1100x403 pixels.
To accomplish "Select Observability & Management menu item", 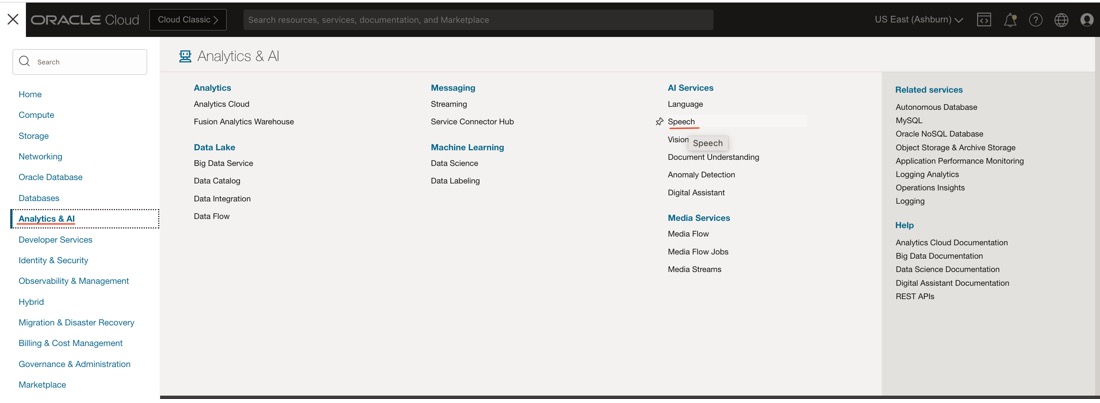I will click(74, 281).
